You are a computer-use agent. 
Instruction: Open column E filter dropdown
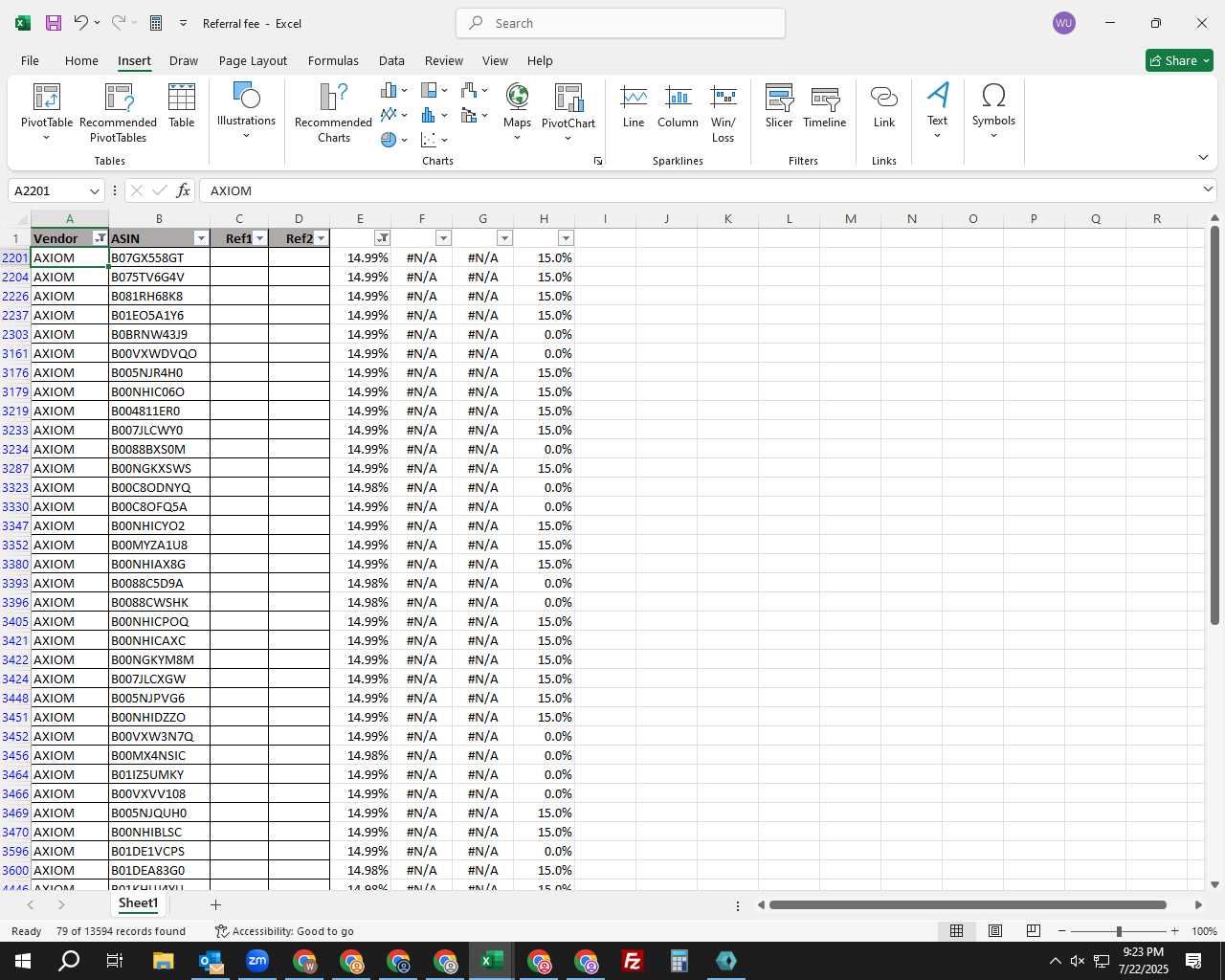pyautogui.click(x=383, y=238)
